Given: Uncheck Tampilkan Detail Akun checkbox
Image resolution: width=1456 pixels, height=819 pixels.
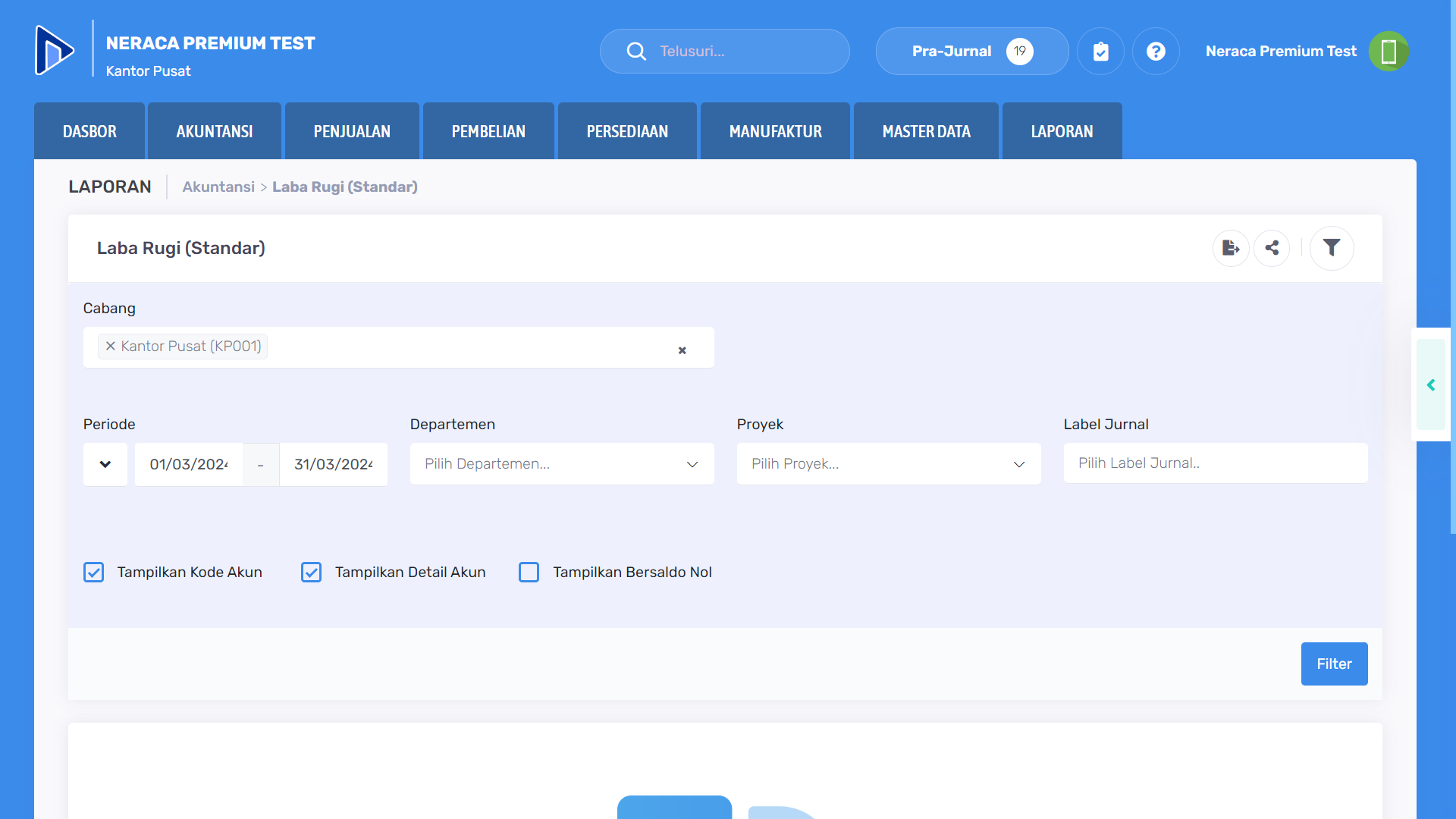Looking at the screenshot, I should click(x=311, y=572).
